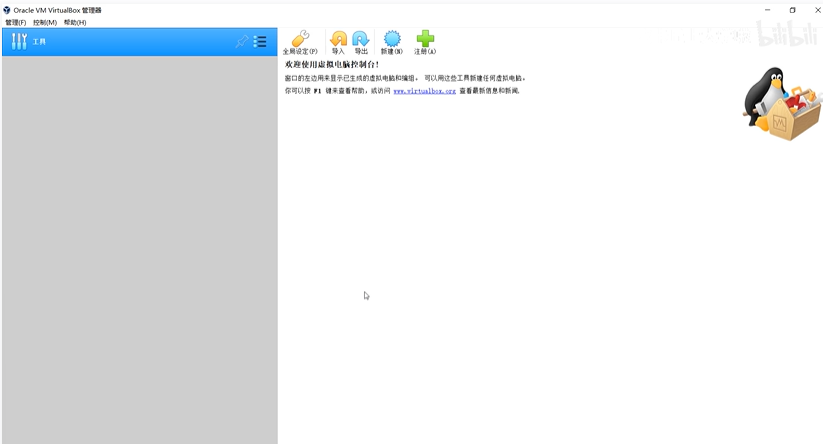Click the Tux penguin toolbox image

(x=782, y=103)
